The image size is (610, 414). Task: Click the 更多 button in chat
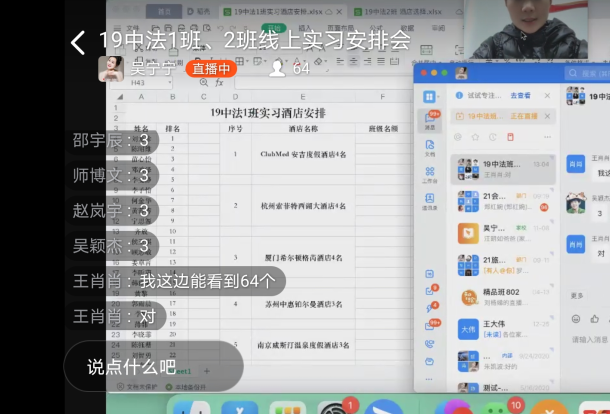click(x=577, y=296)
